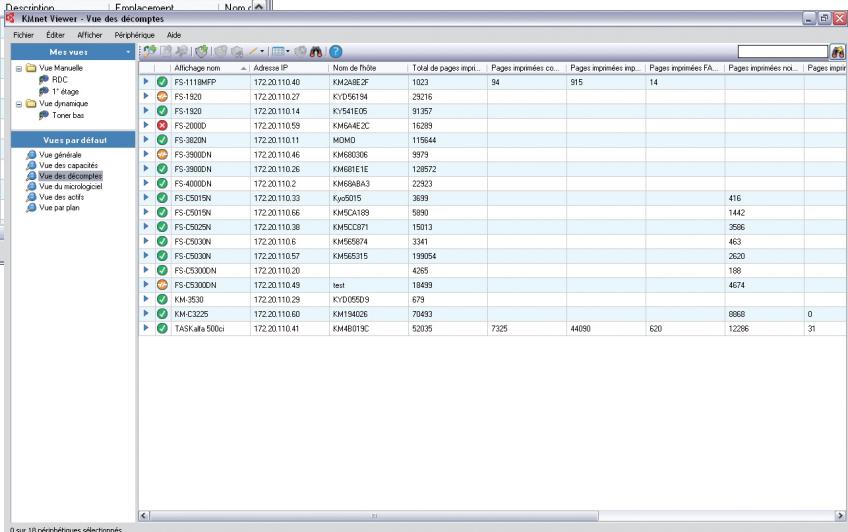Viewport: 848px width, 532px height.
Task: Click the green status icon for KM-3530
Action: 162,299
